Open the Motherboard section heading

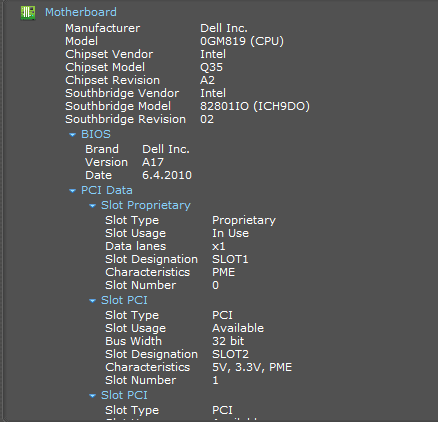81,12
